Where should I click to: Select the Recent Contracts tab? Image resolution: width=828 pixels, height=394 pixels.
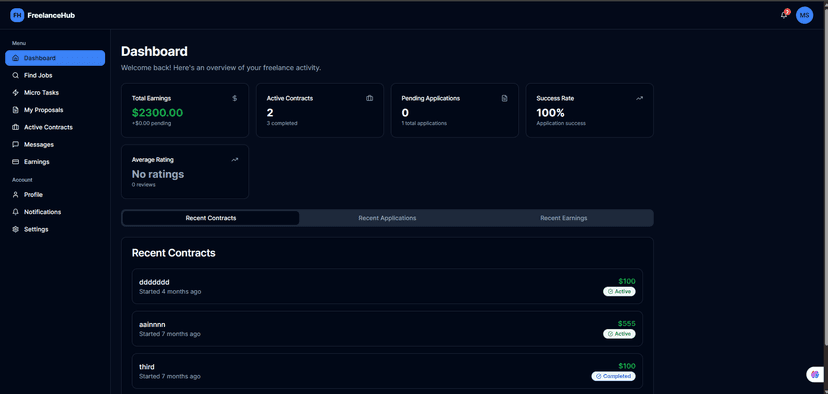coord(211,218)
